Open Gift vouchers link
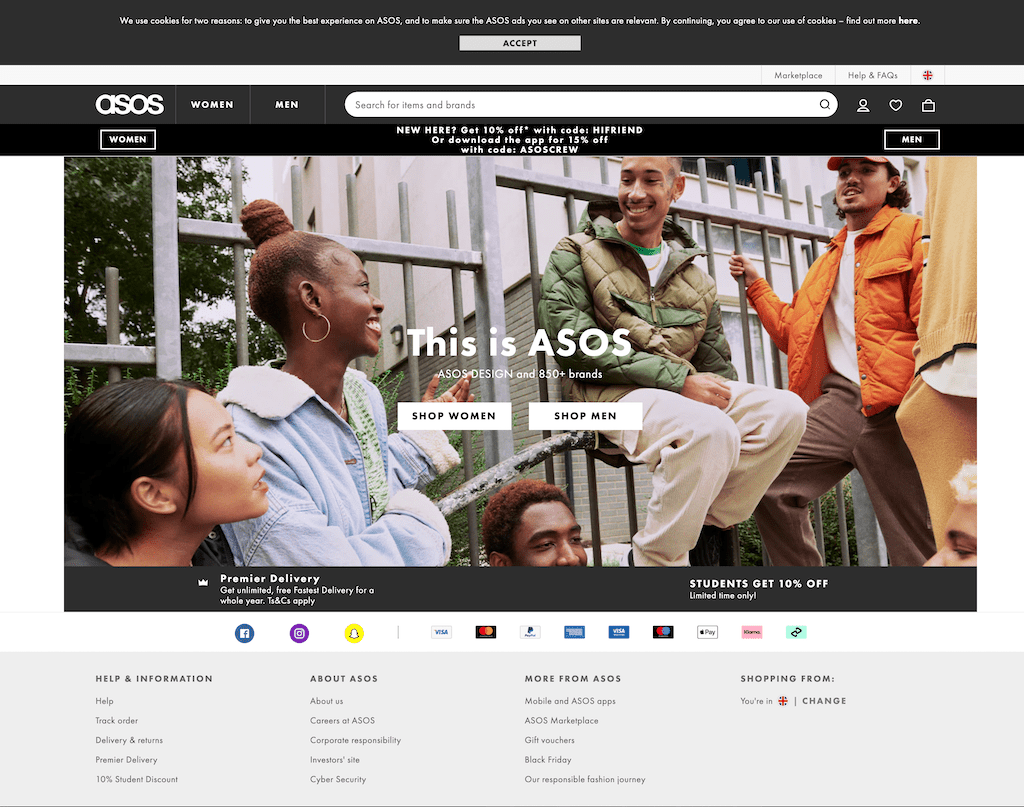Screen dimensions: 1024x807 pyautogui.click(x=550, y=740)
